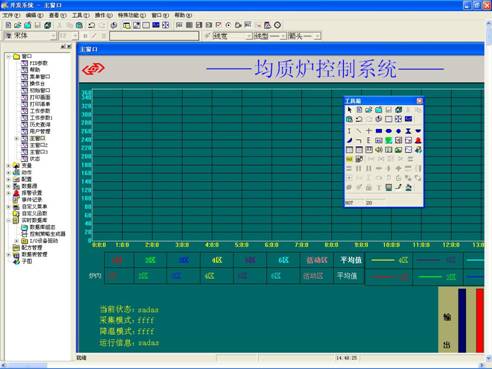Collapse the 实时数据库 tree node
This screenshot has width=492, height=369.
9,220
